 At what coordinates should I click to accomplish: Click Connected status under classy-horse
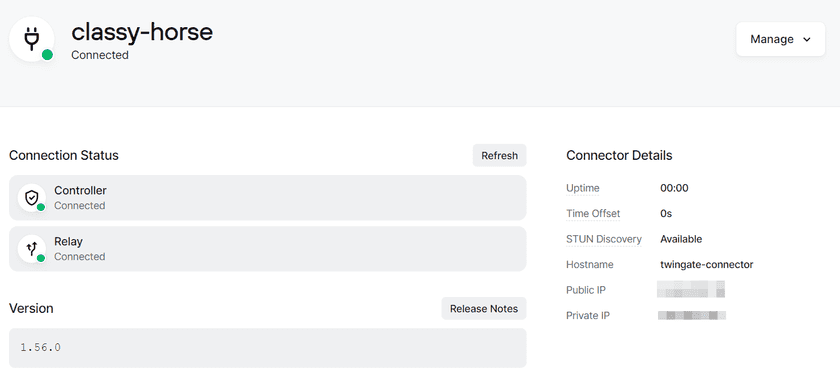point(100,55)
